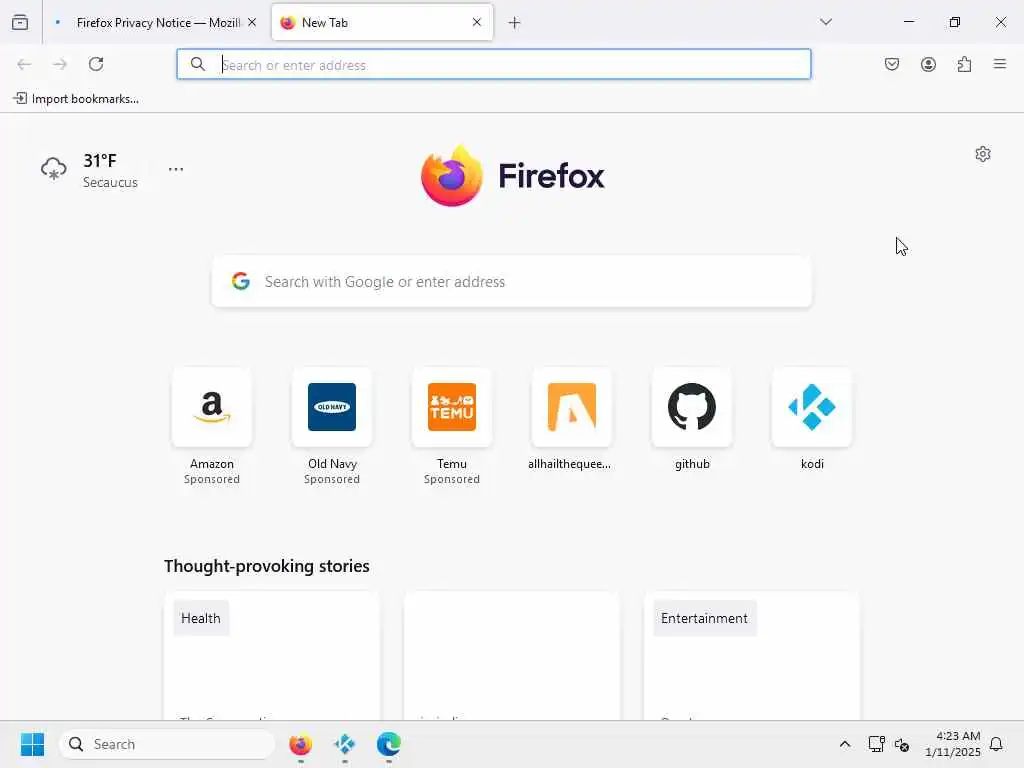
Task: Switch to Firefox Privacy Notice tab
Action: tap(155, 22)
